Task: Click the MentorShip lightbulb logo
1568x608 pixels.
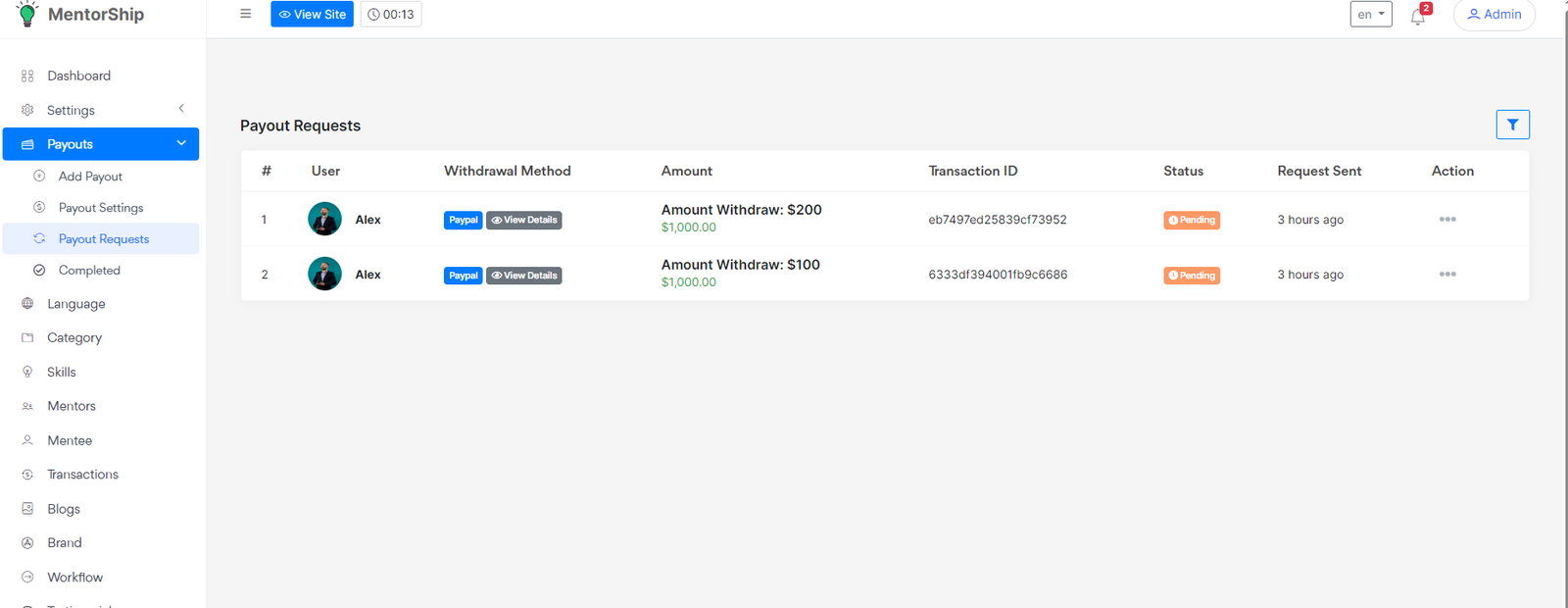Action: click(x=27, y=14)
